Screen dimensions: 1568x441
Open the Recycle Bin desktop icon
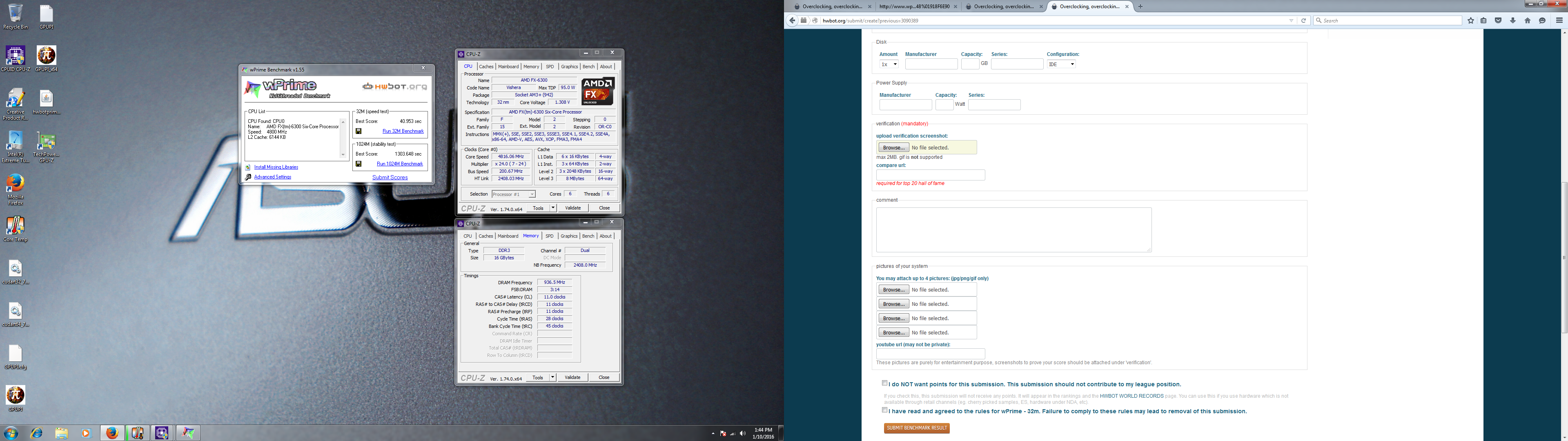(x=15, y=16)
